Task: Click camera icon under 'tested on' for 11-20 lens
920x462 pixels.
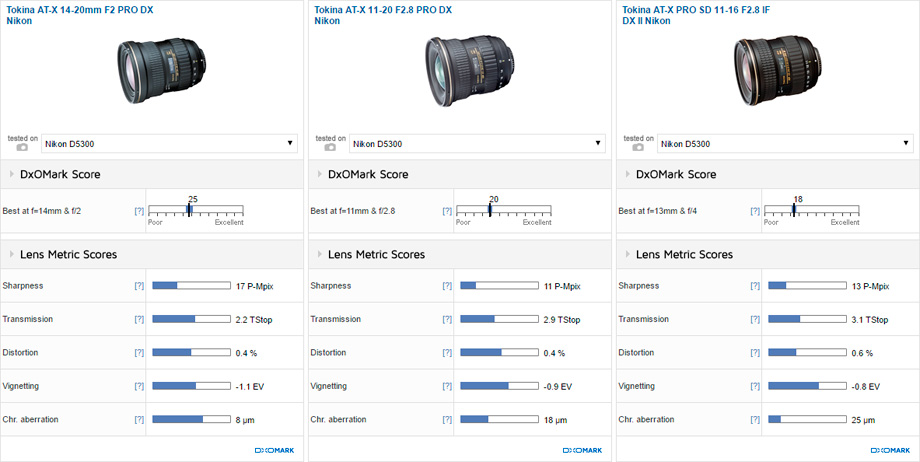Action: pos(330,147)
